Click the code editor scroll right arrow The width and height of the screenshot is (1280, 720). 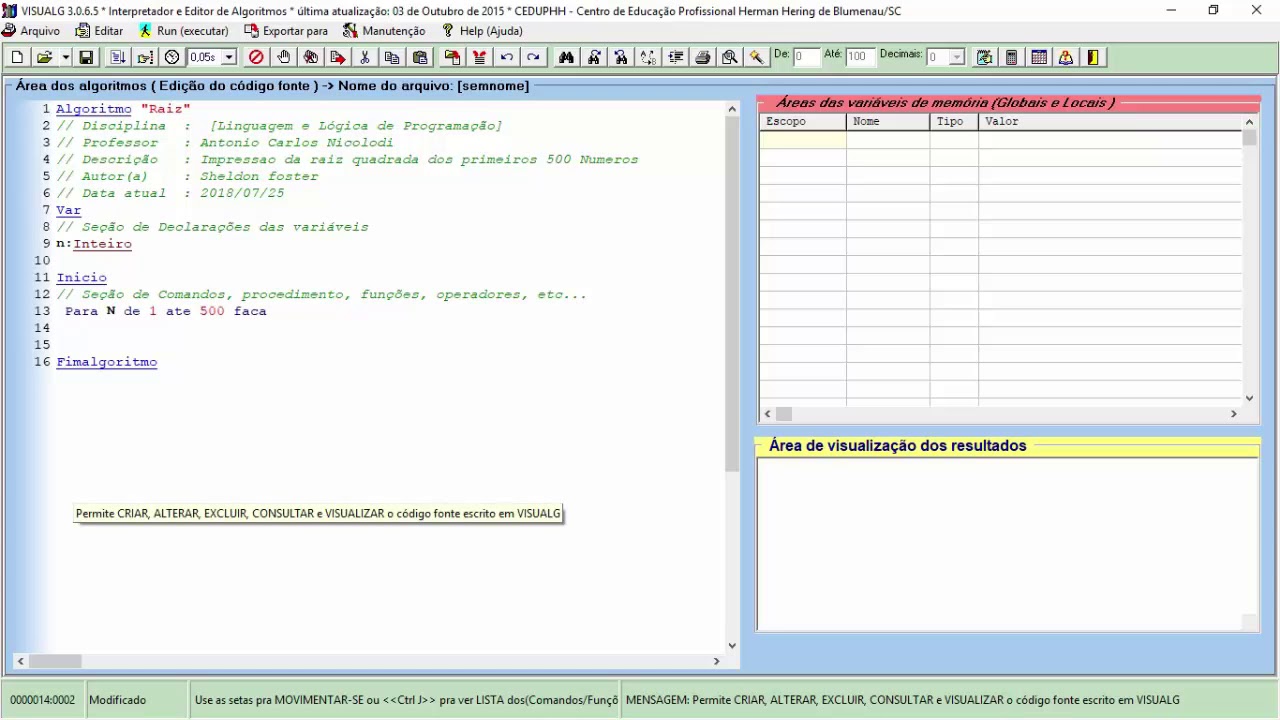[x=716, y=661]
